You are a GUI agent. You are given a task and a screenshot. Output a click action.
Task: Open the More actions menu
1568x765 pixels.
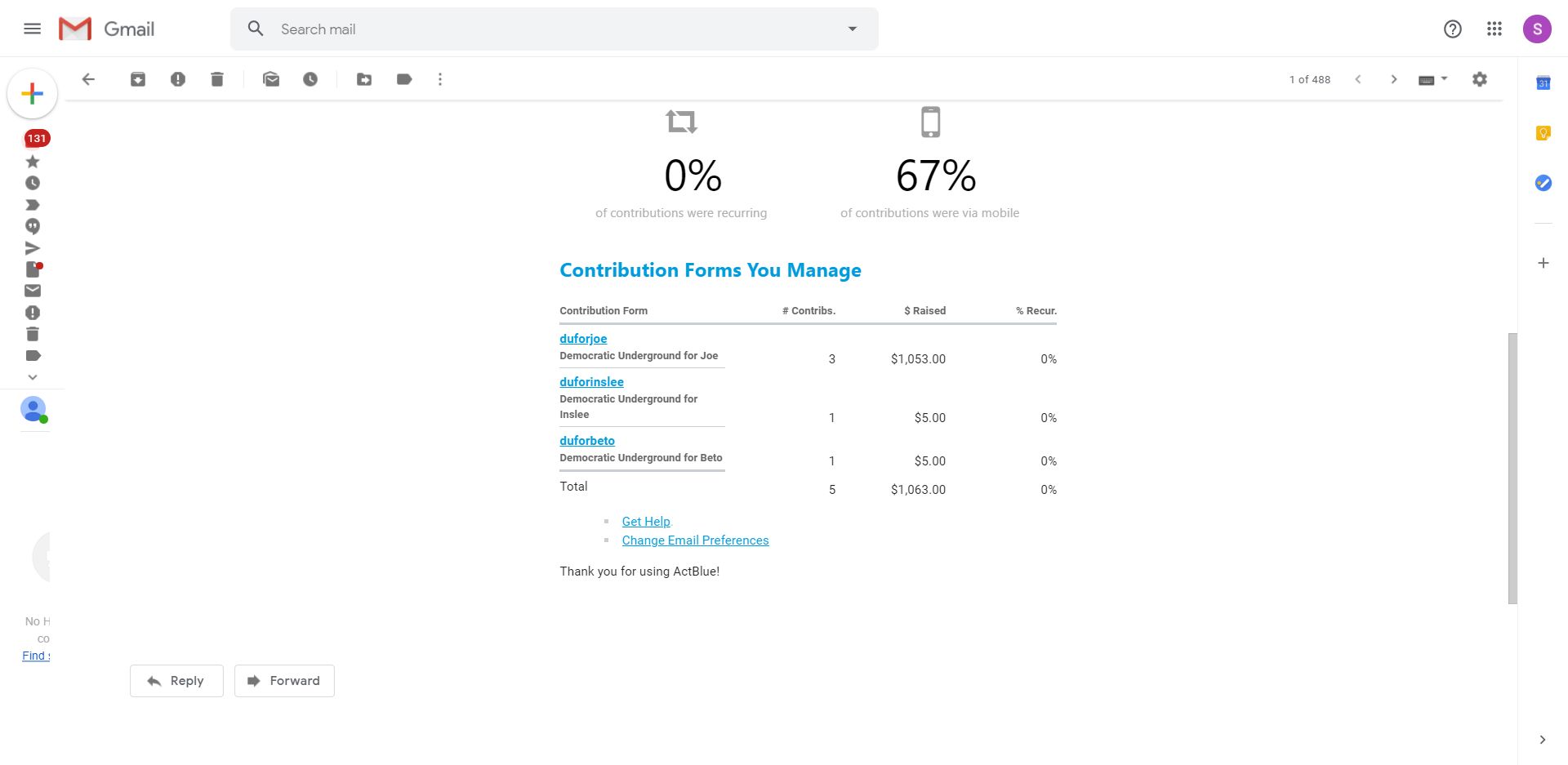pos(440,79)
